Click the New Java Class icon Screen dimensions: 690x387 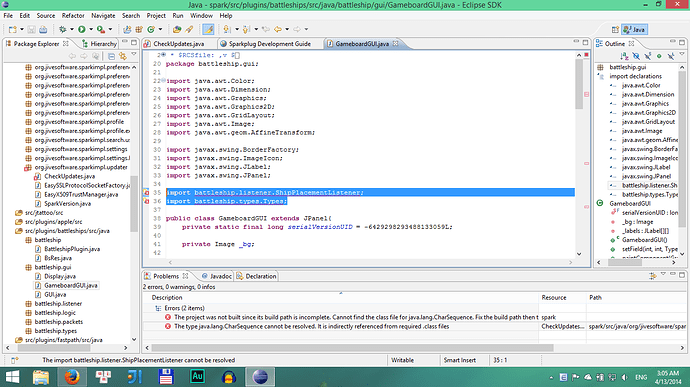pos(151,29)
